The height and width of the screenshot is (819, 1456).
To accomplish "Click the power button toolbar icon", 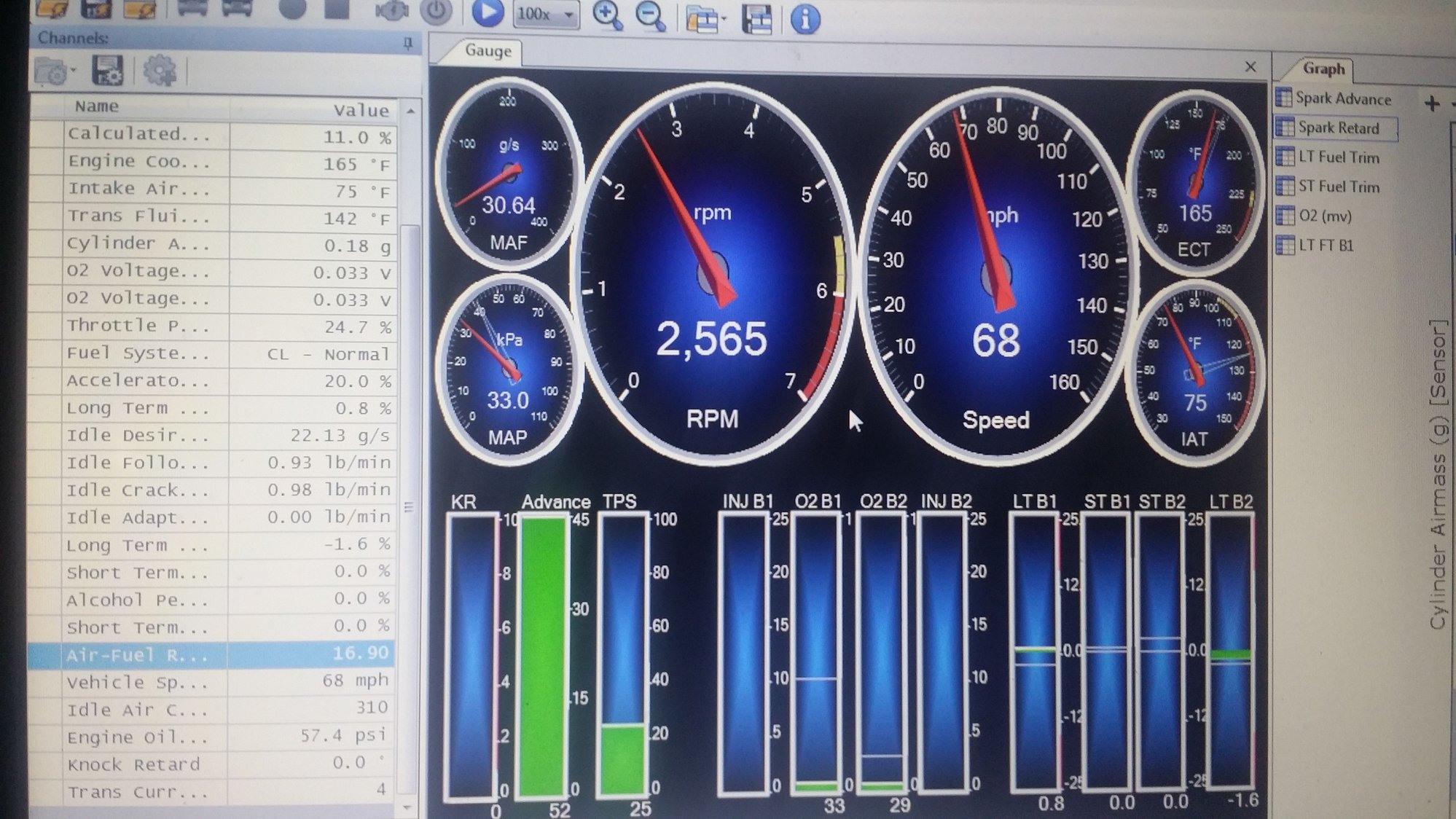I will tap(436, 12).
